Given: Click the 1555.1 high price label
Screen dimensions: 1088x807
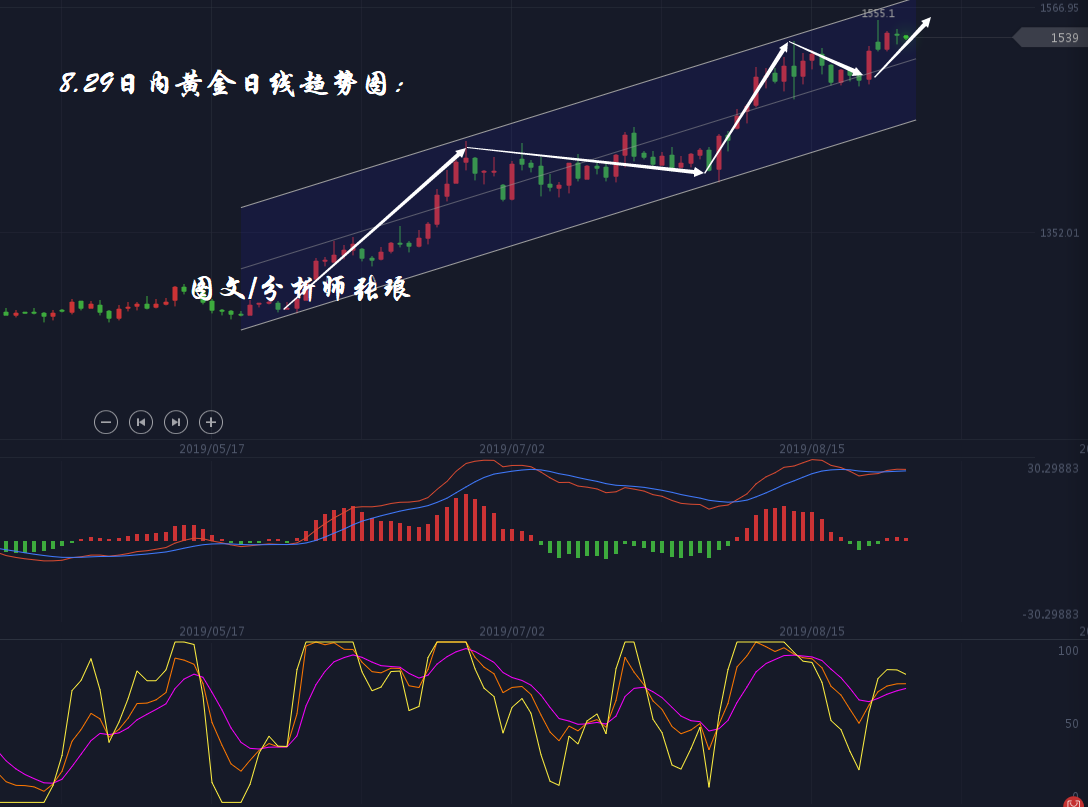Looking at the screenshot, I should [878, 14].
